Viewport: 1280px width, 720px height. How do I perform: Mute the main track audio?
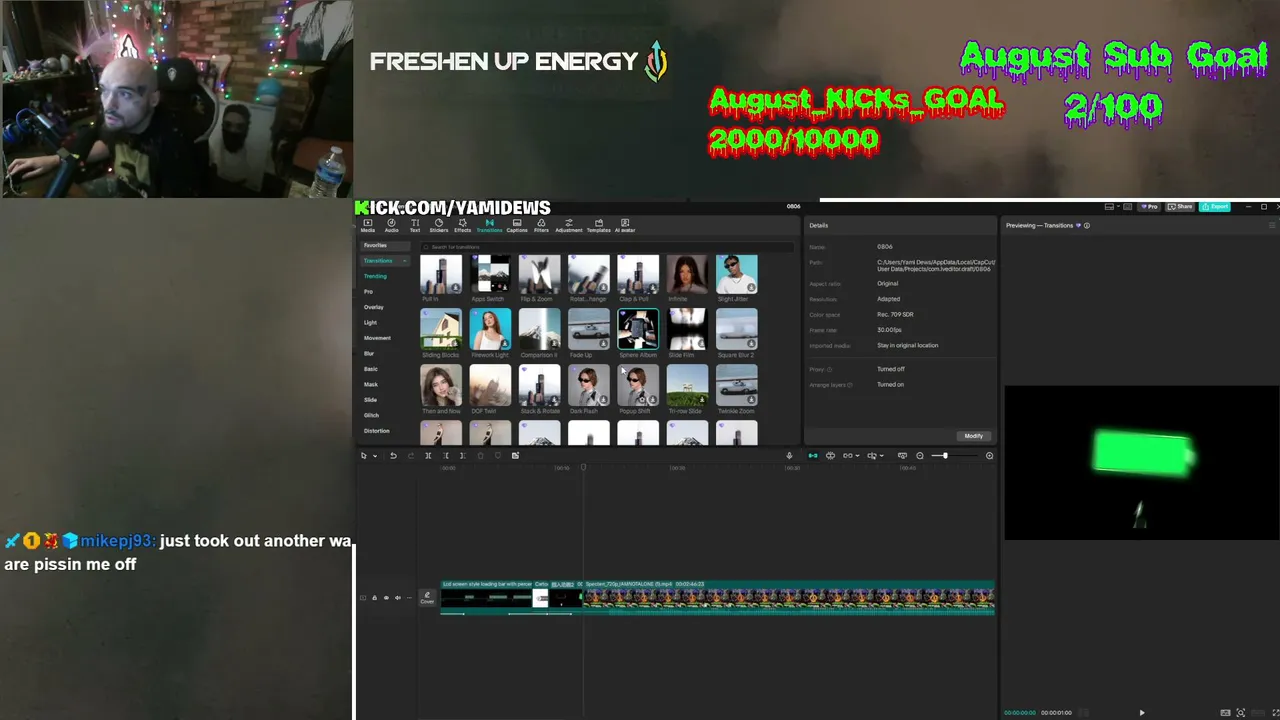point(398,598)
